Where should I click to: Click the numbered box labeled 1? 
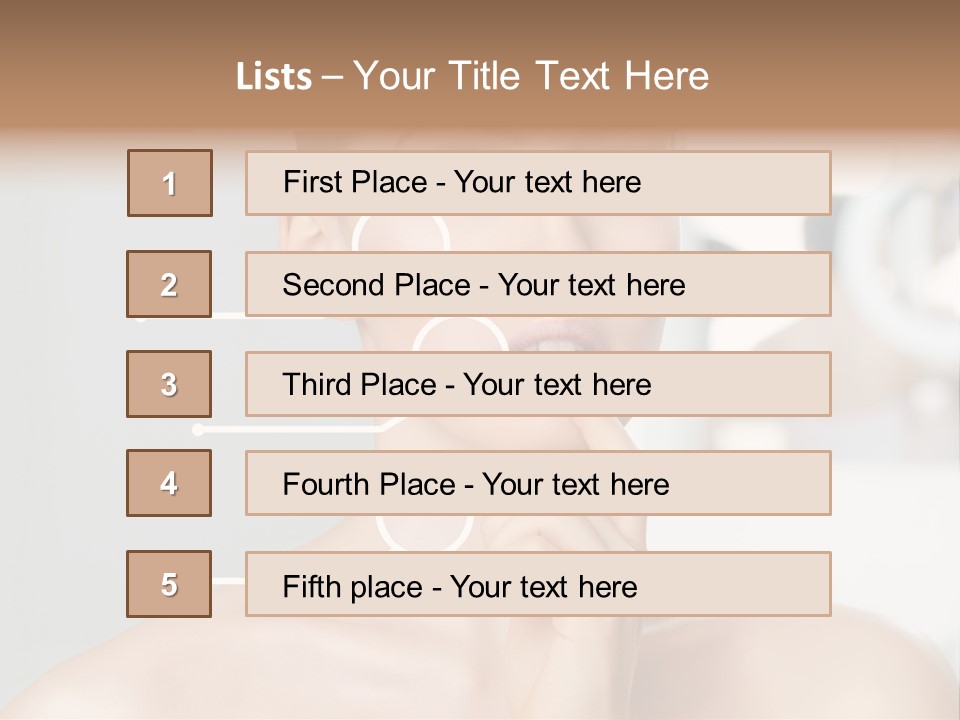tap(170, 183)
